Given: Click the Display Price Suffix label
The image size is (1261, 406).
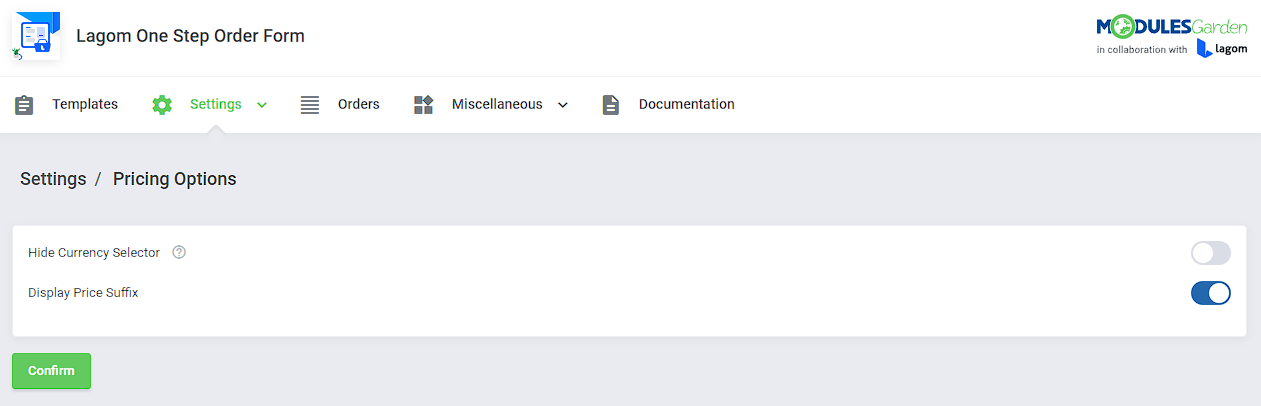Looking at the screenshot, I should point(83,293).
